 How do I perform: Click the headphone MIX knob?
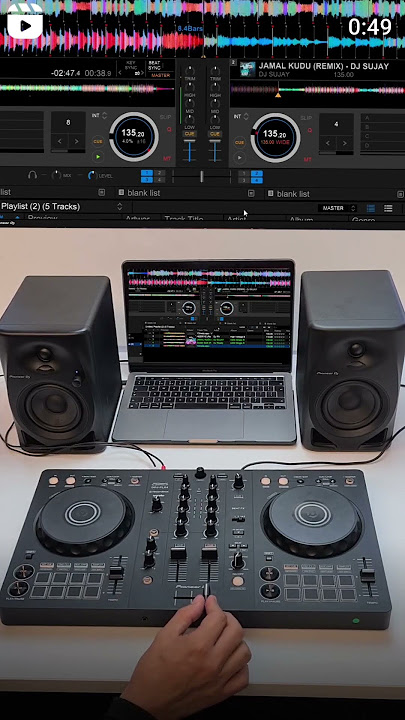56,175
